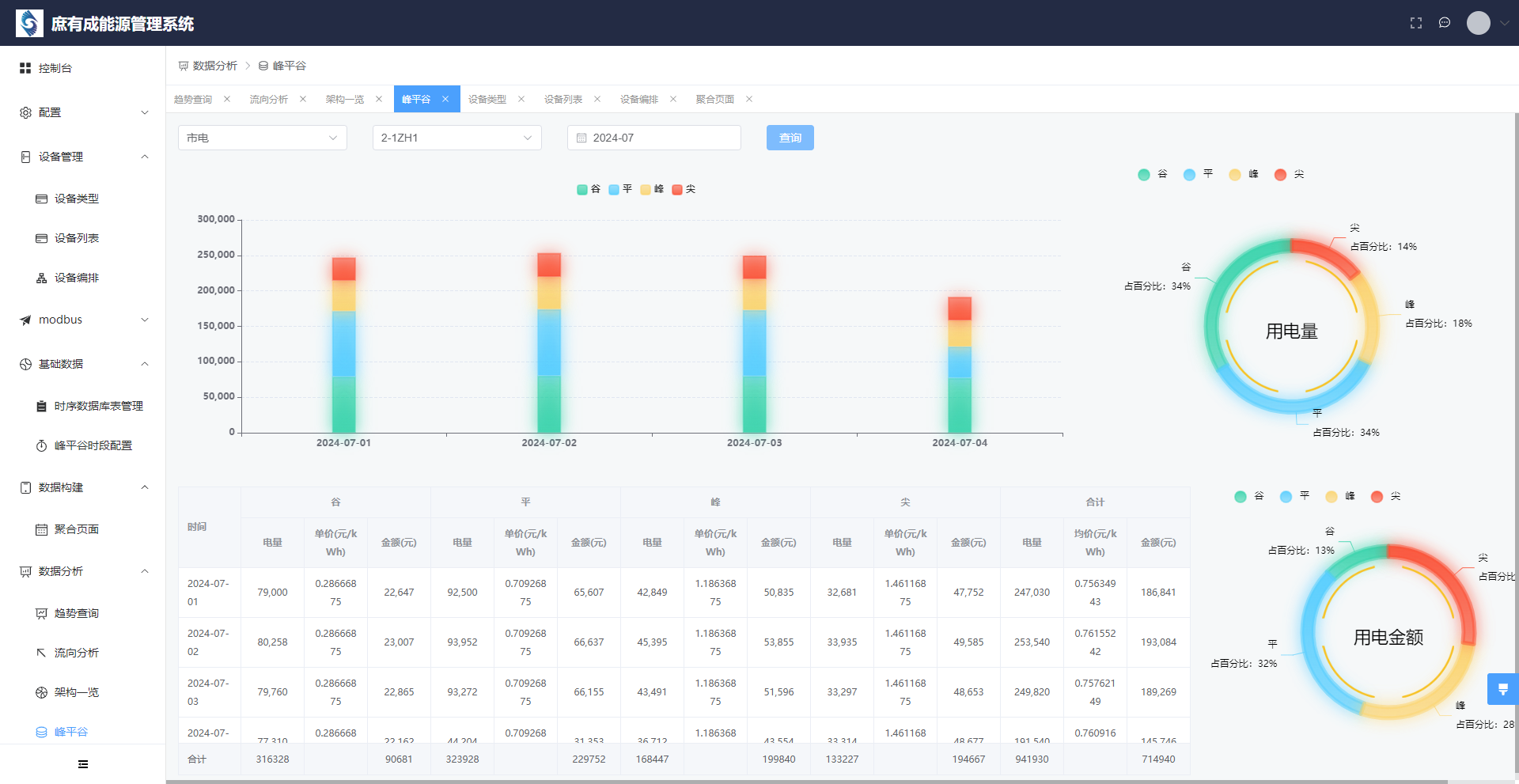Close the 趋势查询 tab
1519x784 pixels.
pyautogui.click(x=227, y=99)
